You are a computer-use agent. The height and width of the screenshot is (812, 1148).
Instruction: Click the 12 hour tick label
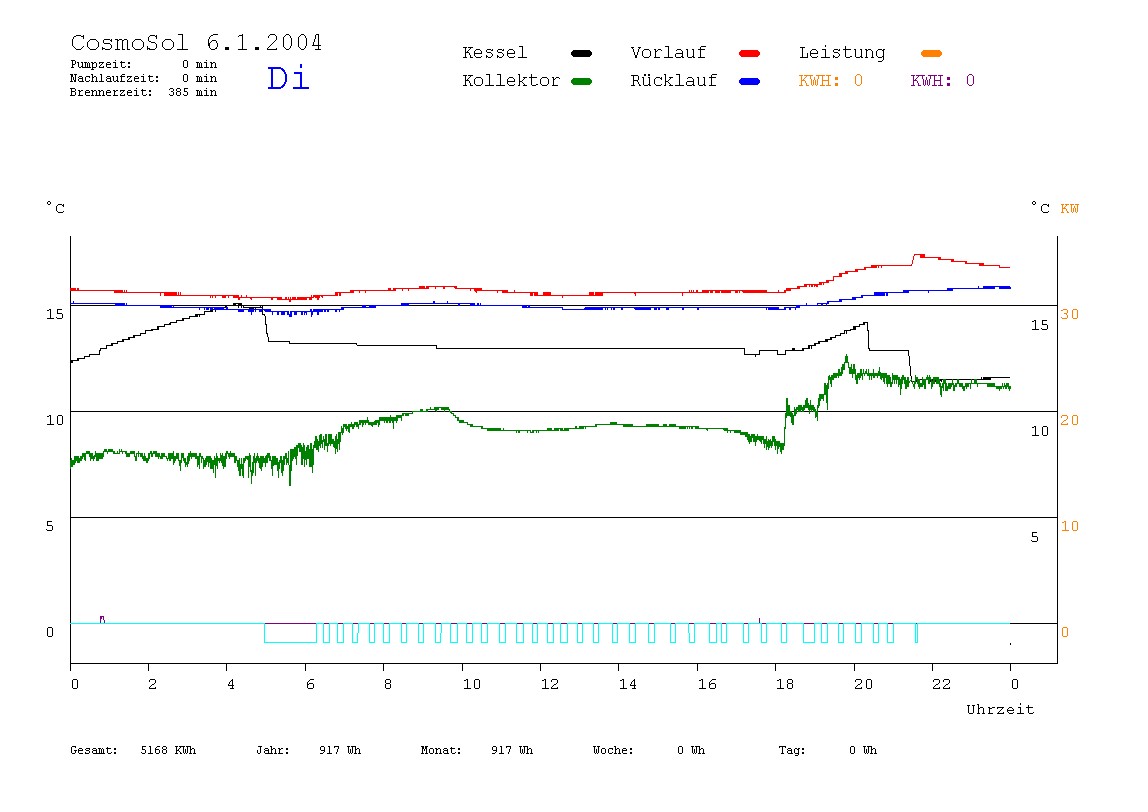[550, 684]
